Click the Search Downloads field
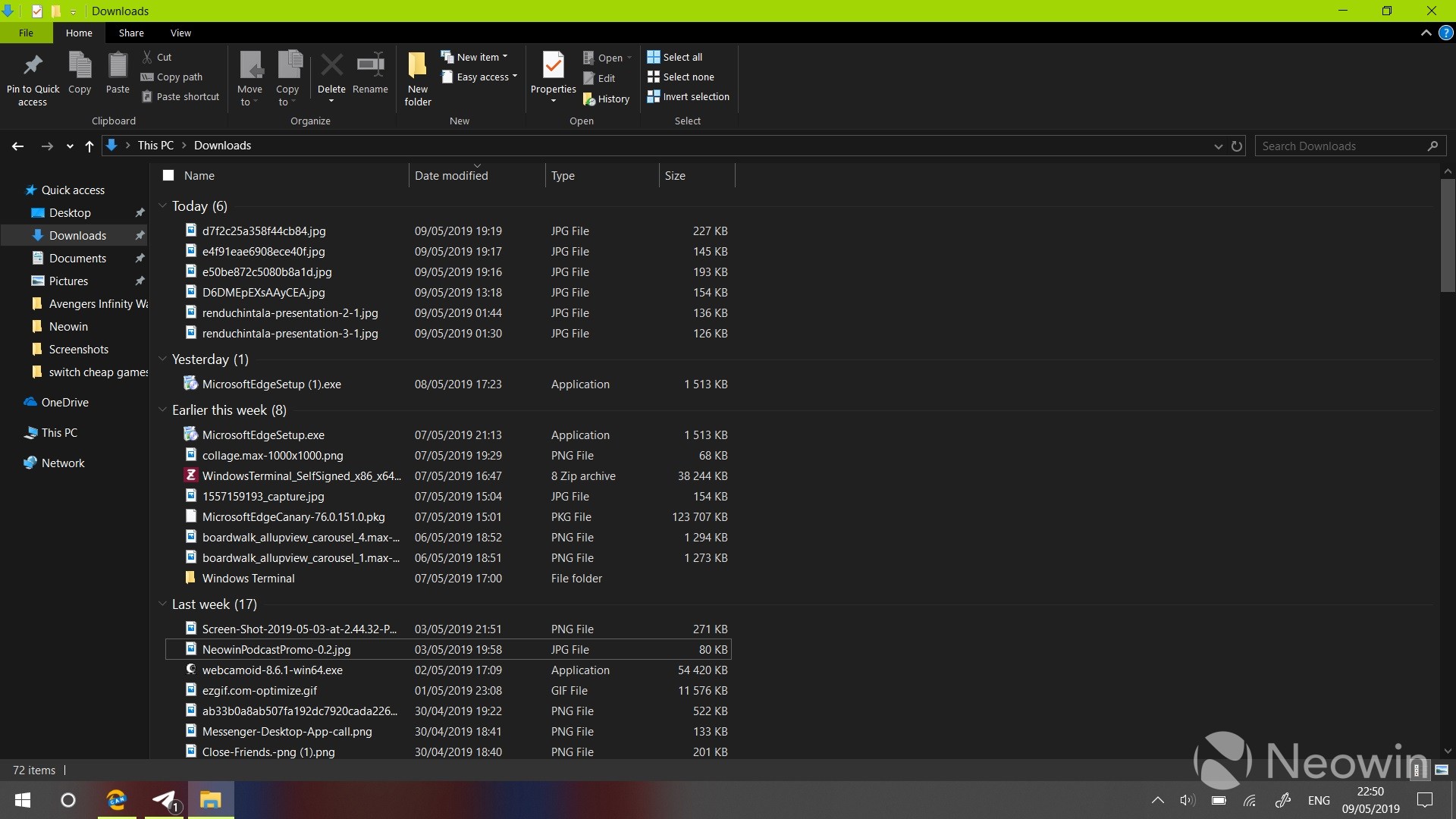1456x819 pixels. pyautogui.click(x=1342, y=146)
